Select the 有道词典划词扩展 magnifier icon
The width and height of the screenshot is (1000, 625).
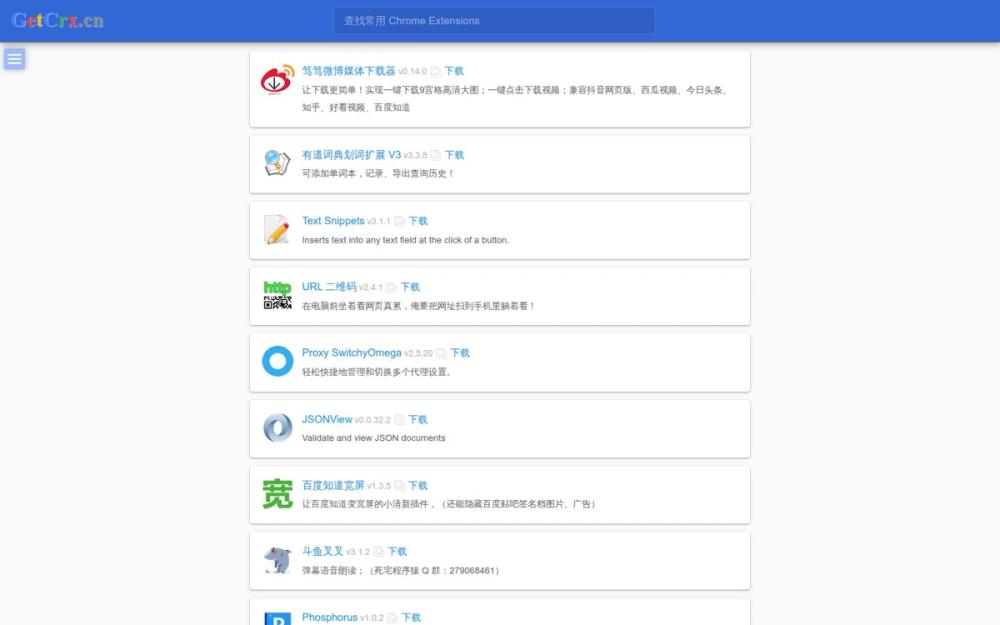[x=275, y=163]
